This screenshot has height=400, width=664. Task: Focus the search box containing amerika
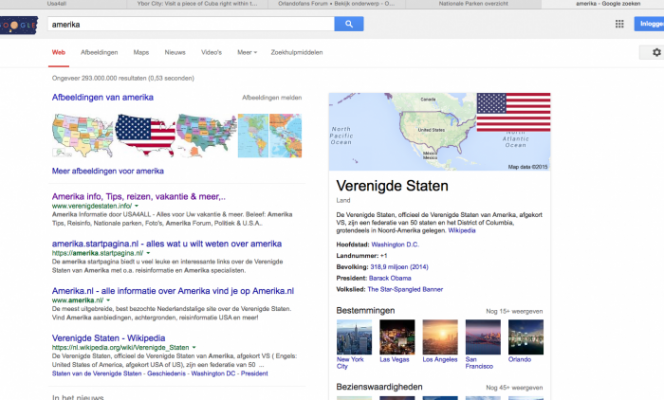191,24
